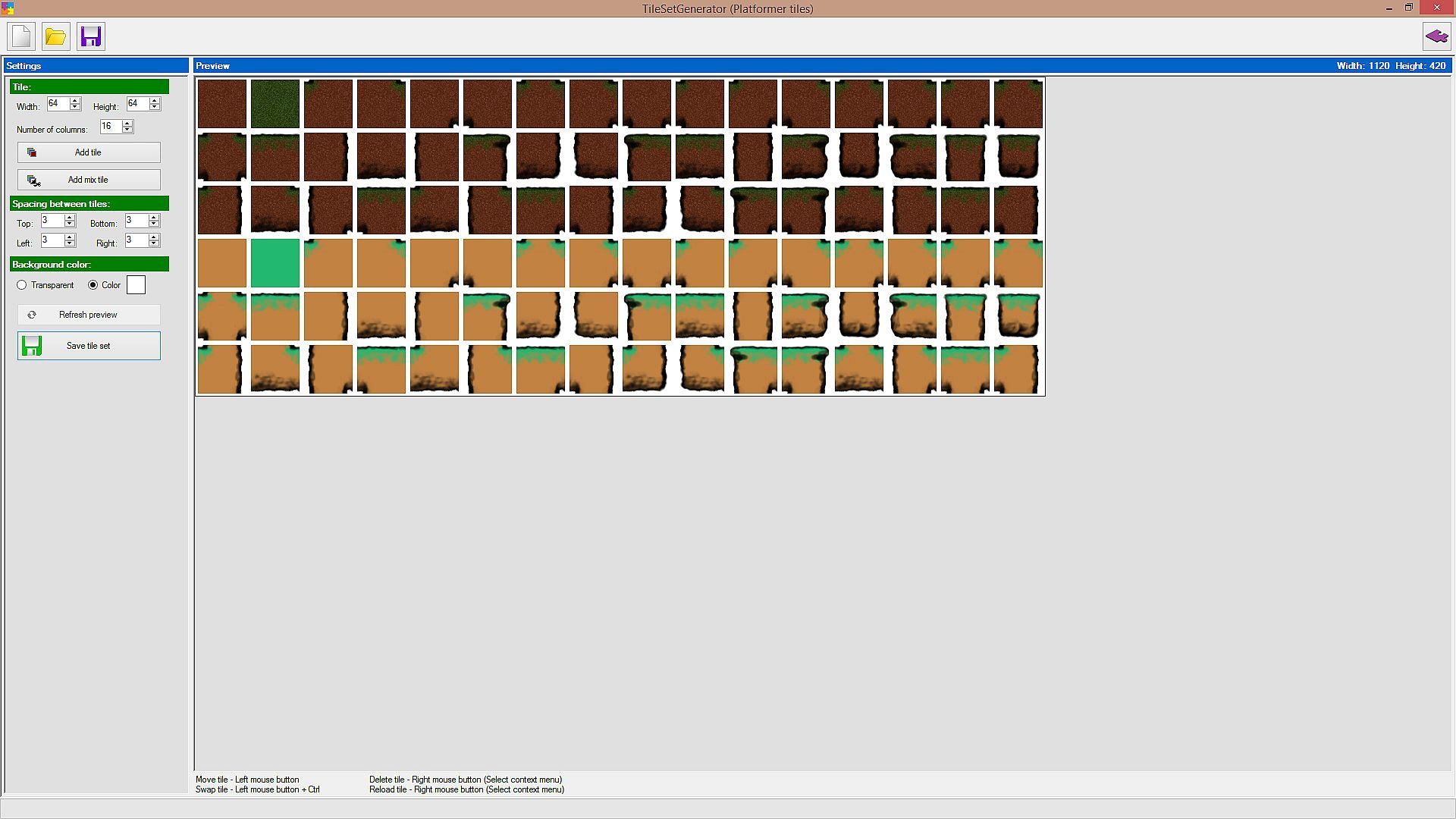Click the Add mix tile button
The height and width of the screenshot is (819, 1456).
pos(89,180)
